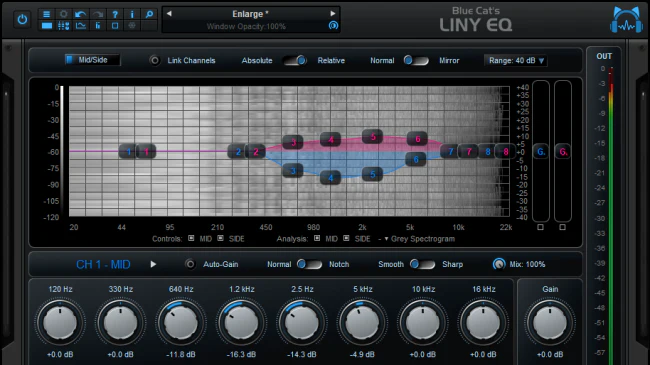Viewport: 650px width, 365px height.
Task: Open the help question mark icon
Action: tap(115, 14)
